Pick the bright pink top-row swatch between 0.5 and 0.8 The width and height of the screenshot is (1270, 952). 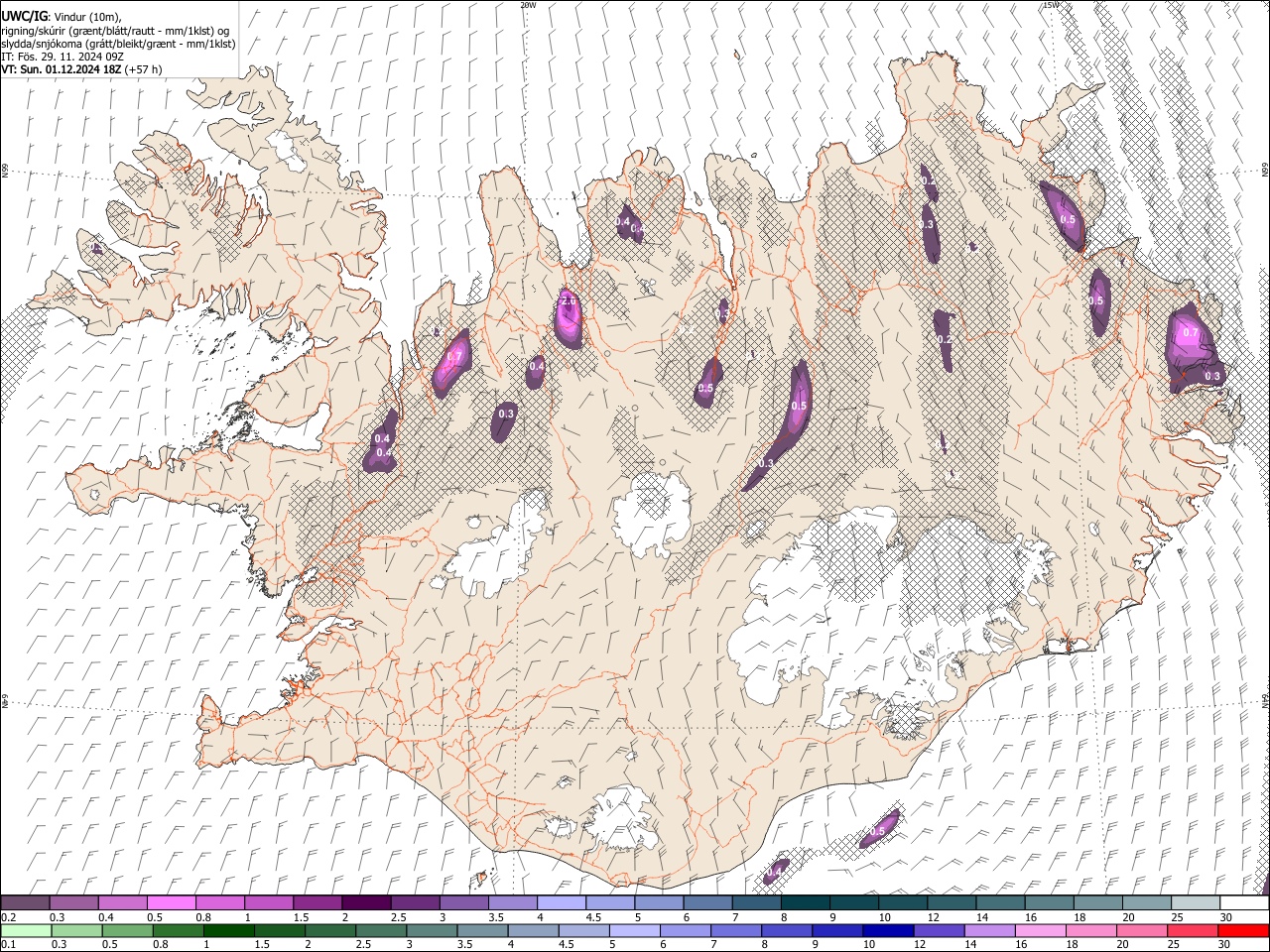point(172,903)
